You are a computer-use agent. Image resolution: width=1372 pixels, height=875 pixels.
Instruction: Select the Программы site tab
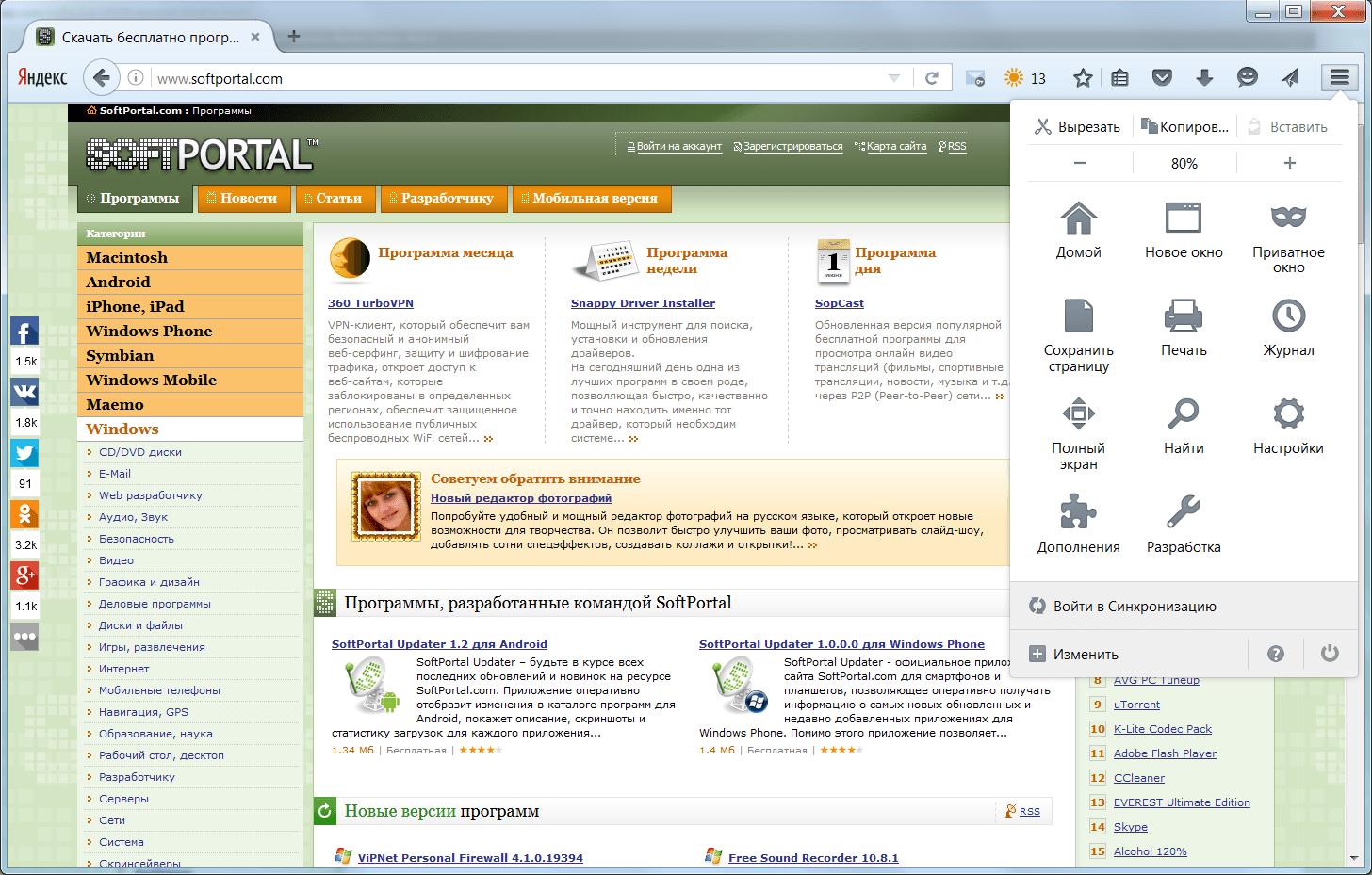pyautogui.click(x=135, y=199)
